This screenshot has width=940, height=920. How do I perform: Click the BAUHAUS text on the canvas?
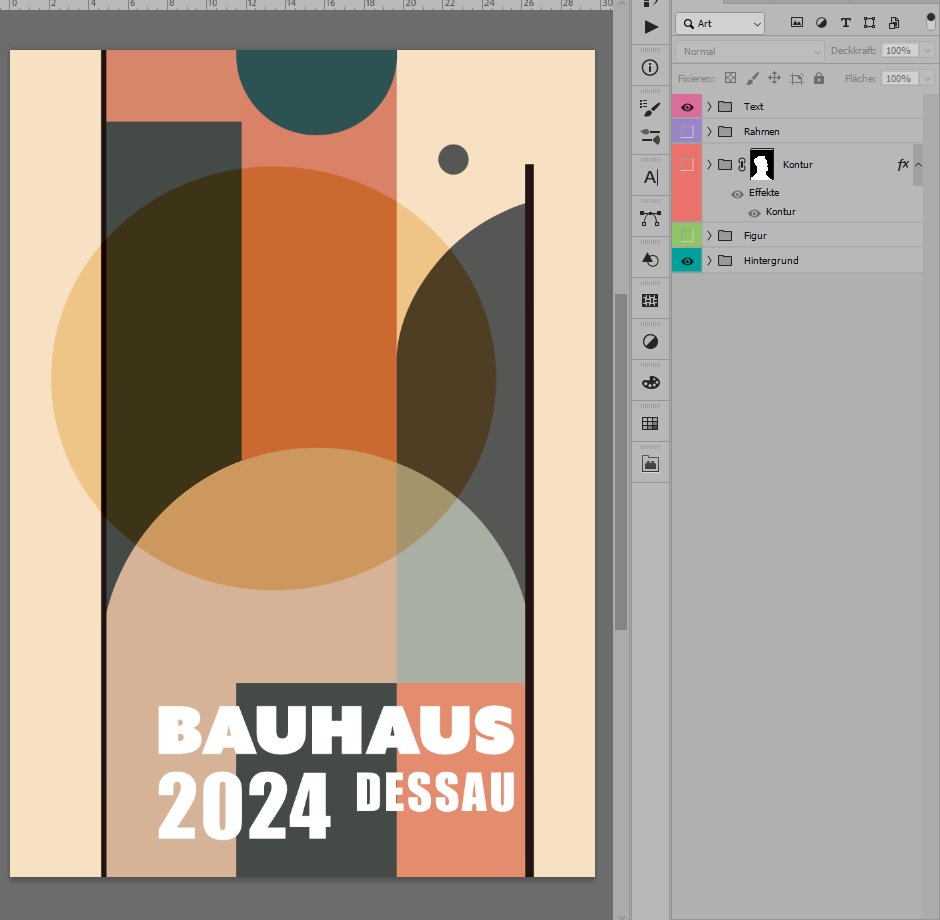(x=336, y=730)
